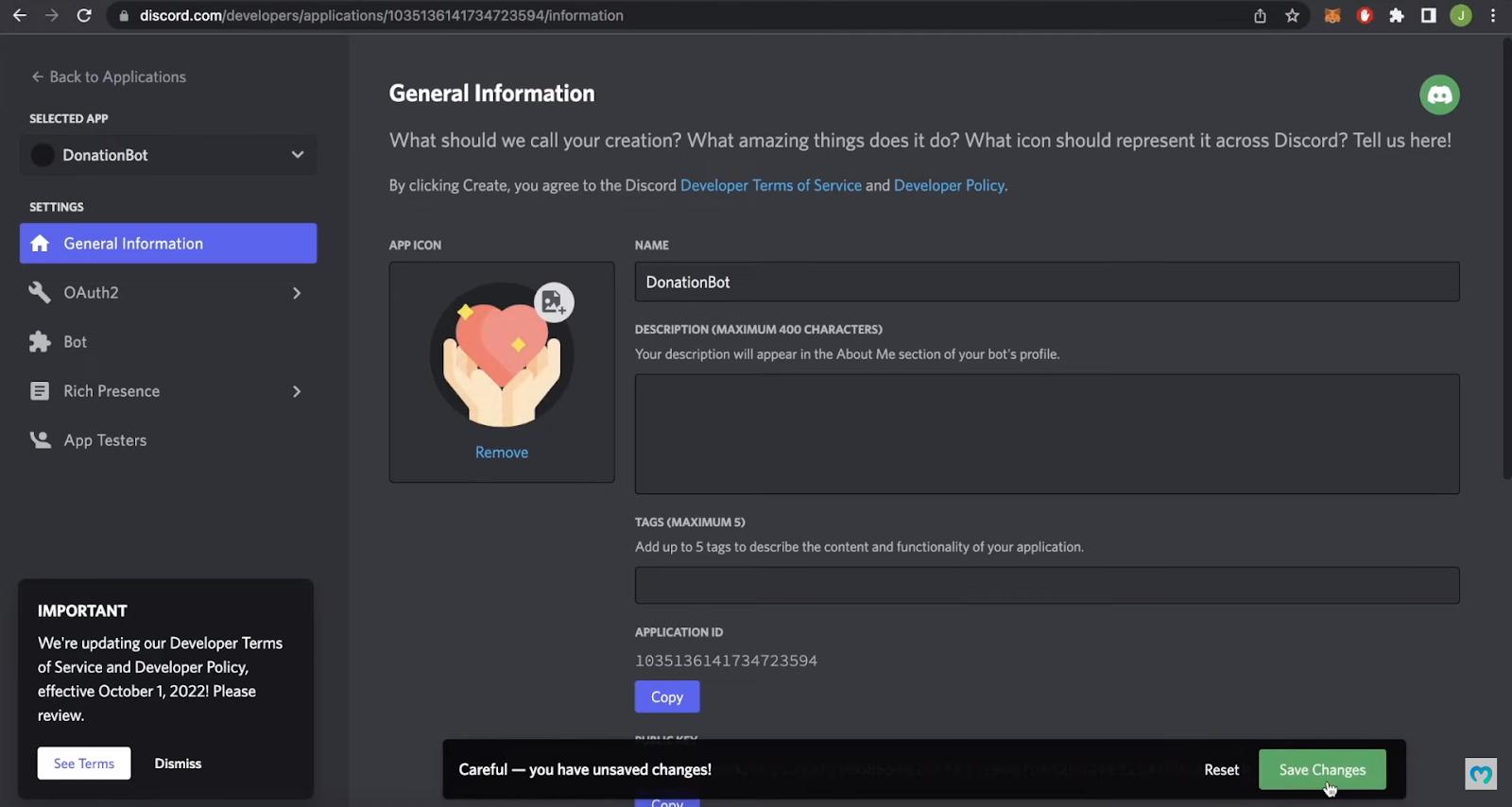Click the Name field with DonationBot
Image resolution: width=1512 pixels, height=807 pixels.
tap(1047, 282)
